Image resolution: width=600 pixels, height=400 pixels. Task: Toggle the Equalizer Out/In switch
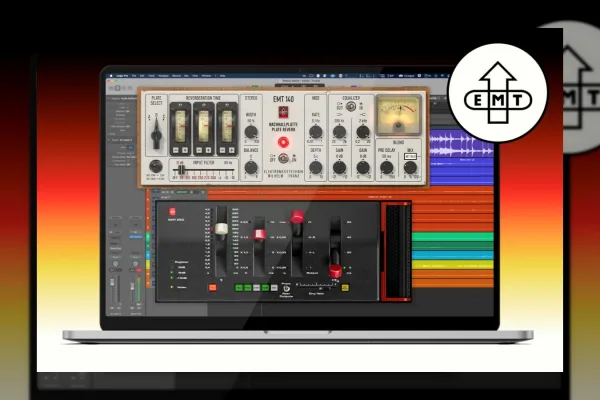coord(351,107)
